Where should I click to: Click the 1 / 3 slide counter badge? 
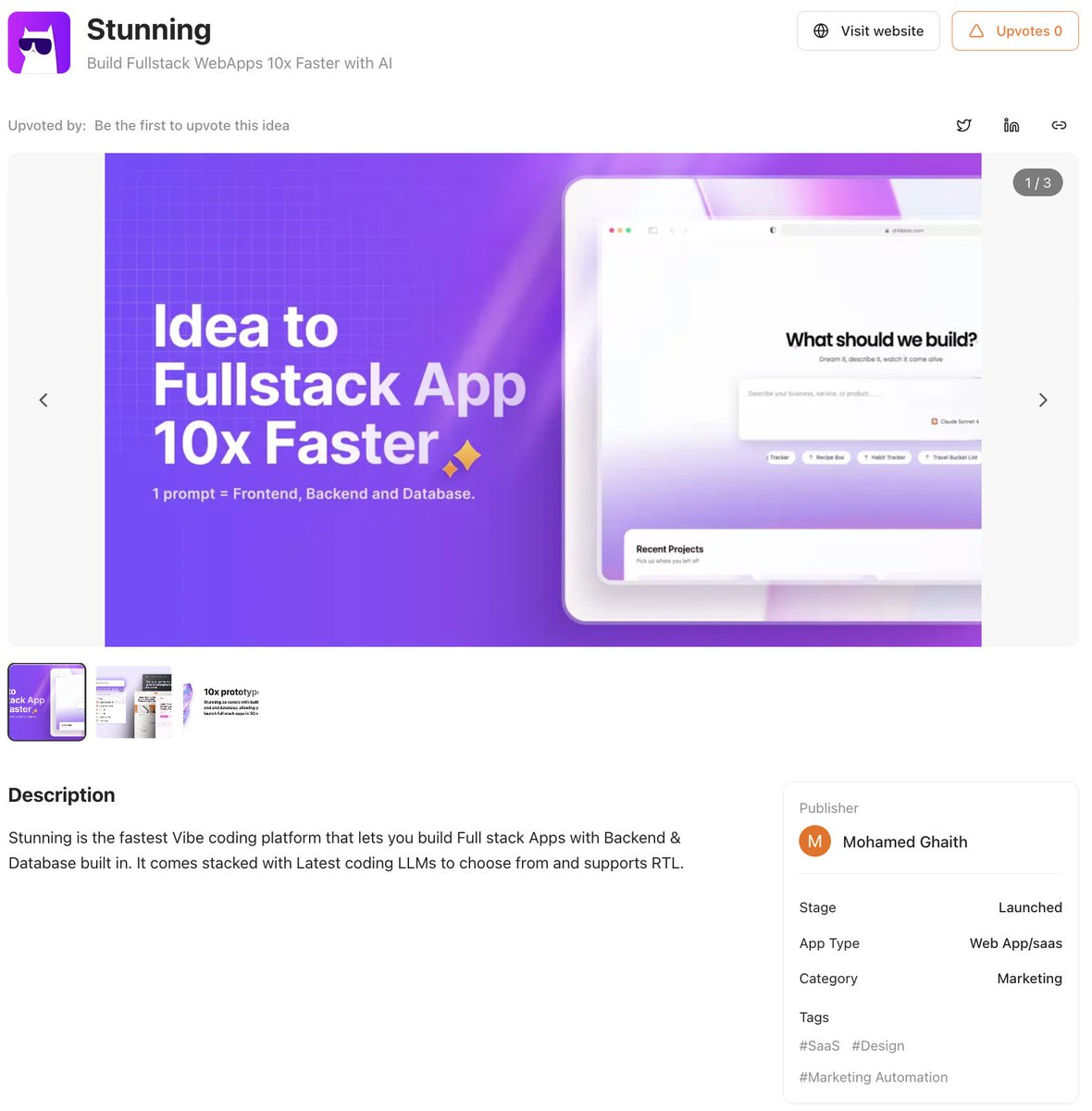(x=1037, y=182)
